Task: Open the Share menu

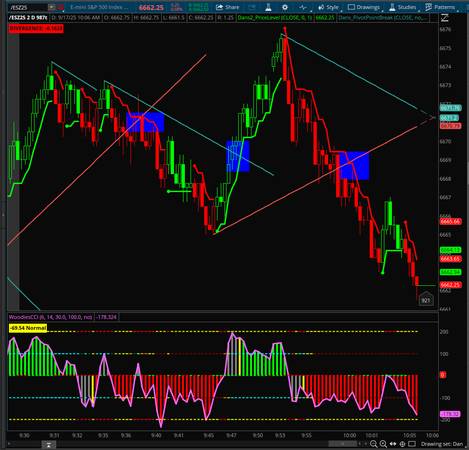Action: coord(227,7)
